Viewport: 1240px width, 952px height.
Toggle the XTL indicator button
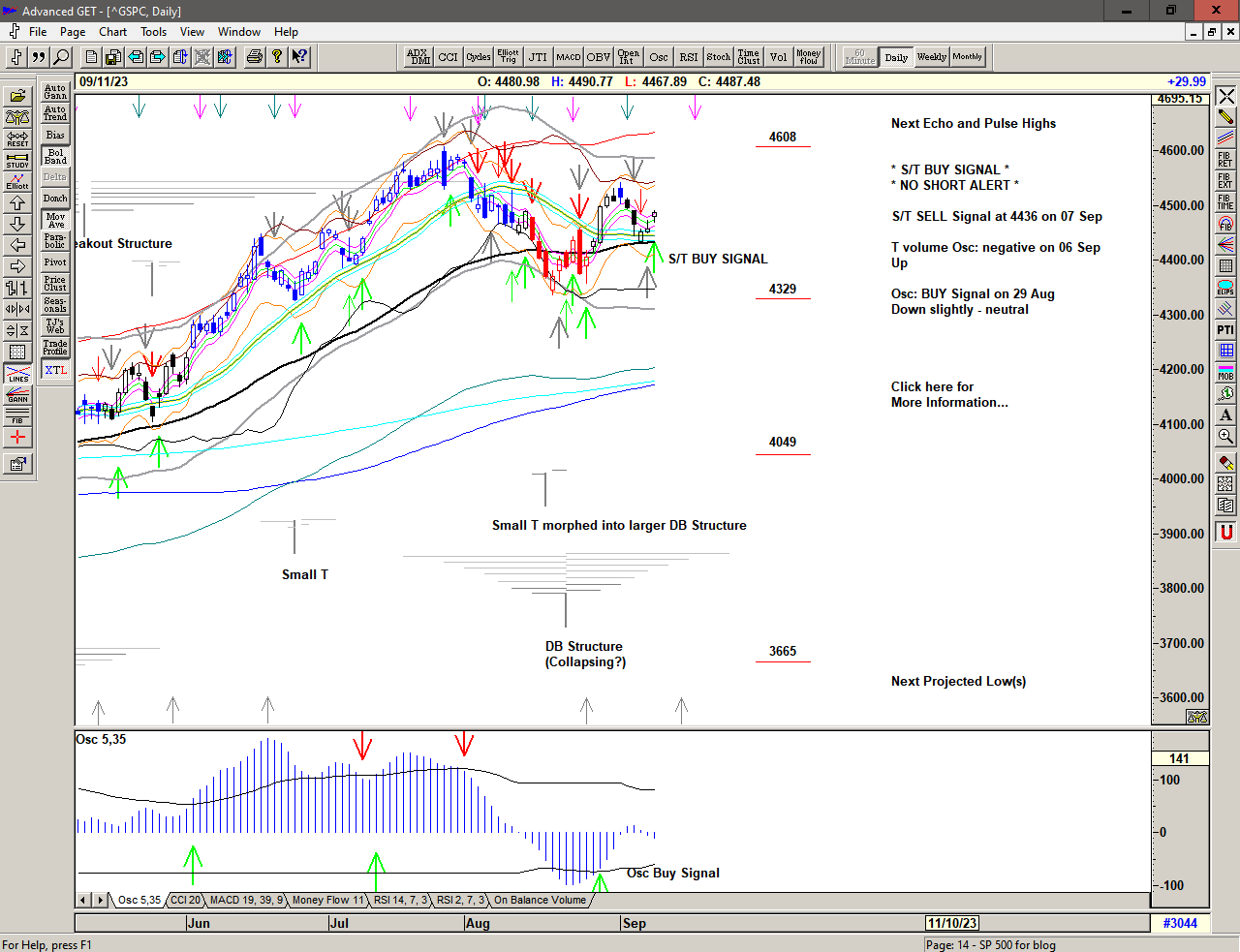point(55,370)
